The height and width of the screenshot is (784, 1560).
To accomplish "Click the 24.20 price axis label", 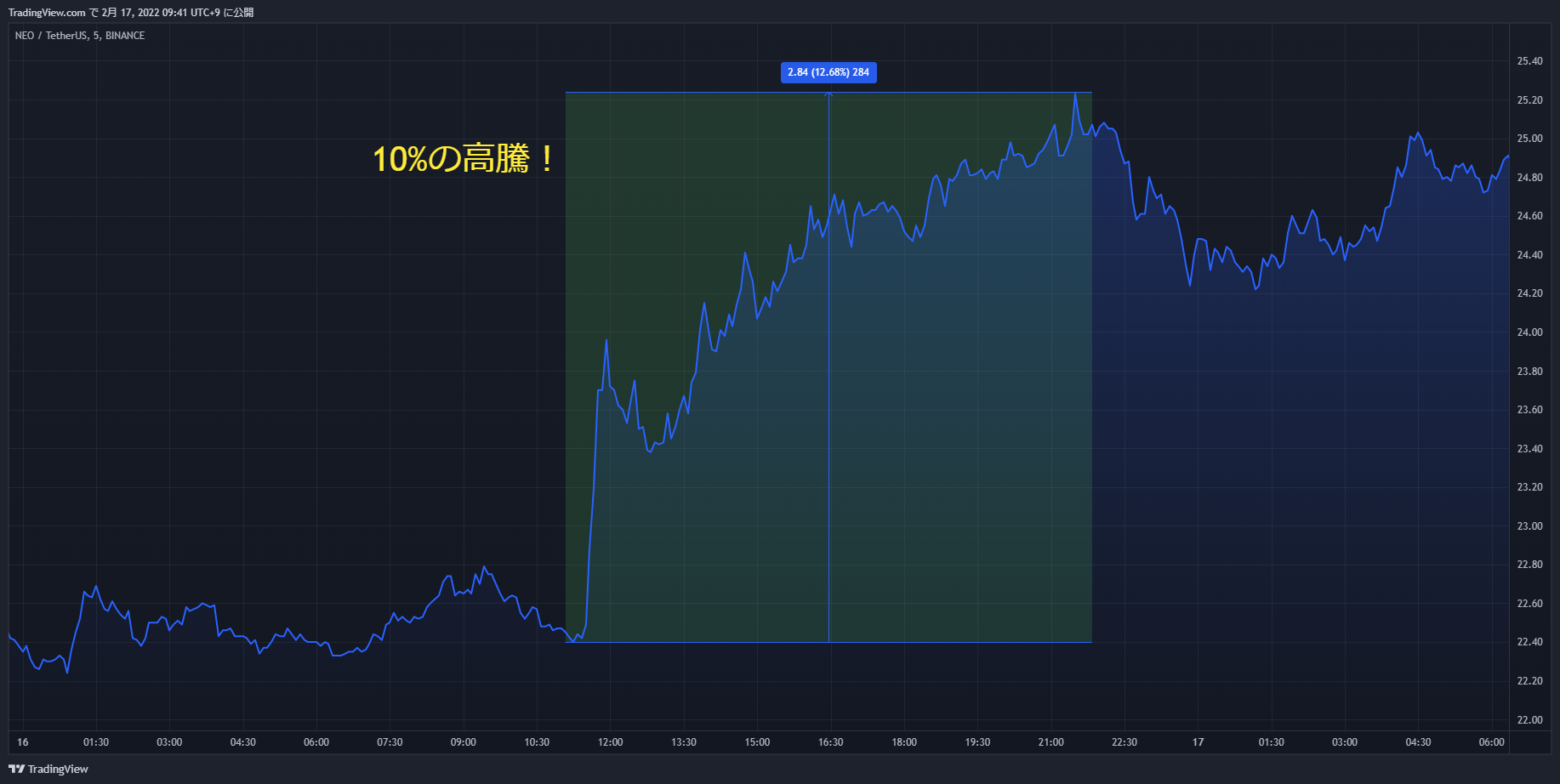I will [1529, 293].
